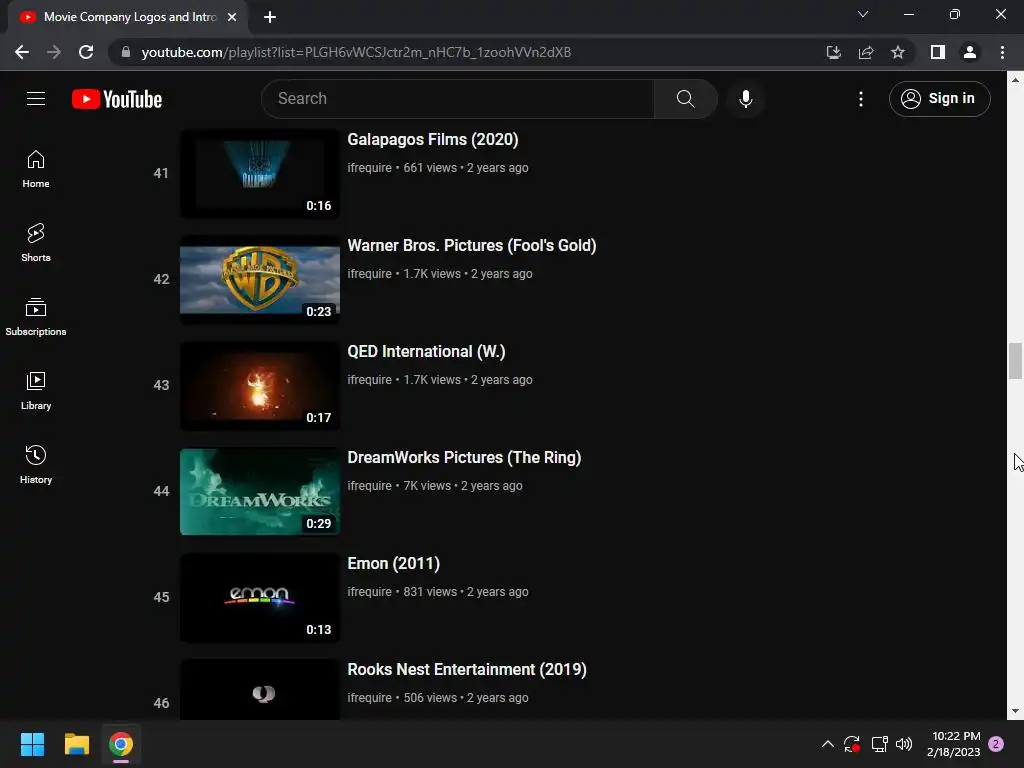The image size is (1024, 768).
Task: Click the Chrome taskbar icon
Action: 121,744
